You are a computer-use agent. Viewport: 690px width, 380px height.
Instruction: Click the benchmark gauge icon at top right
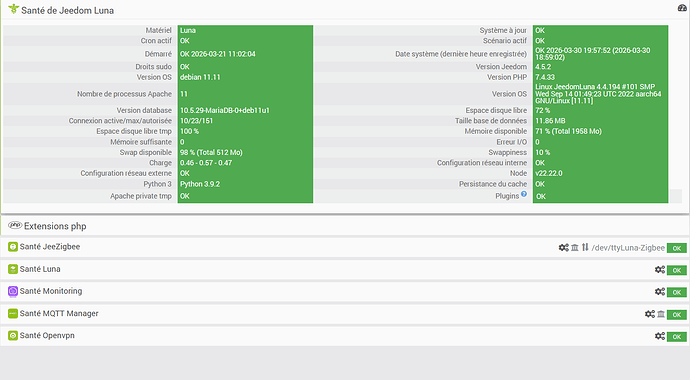682,7
